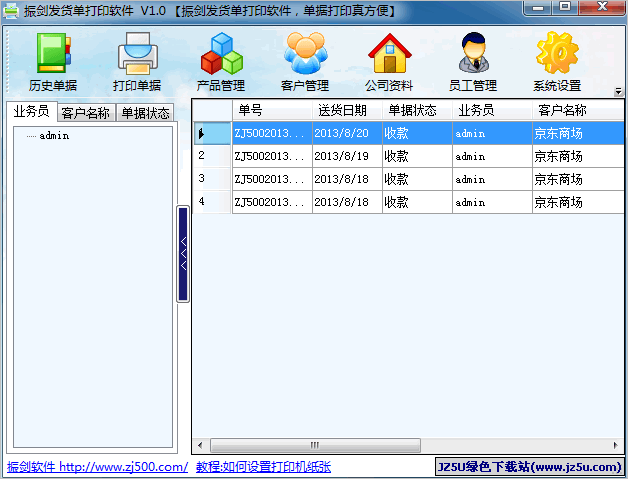Click 京东商场 cell in the selected first row
Image resolution: width=628 pixels, height=479 pixels.
coord(578,133)
